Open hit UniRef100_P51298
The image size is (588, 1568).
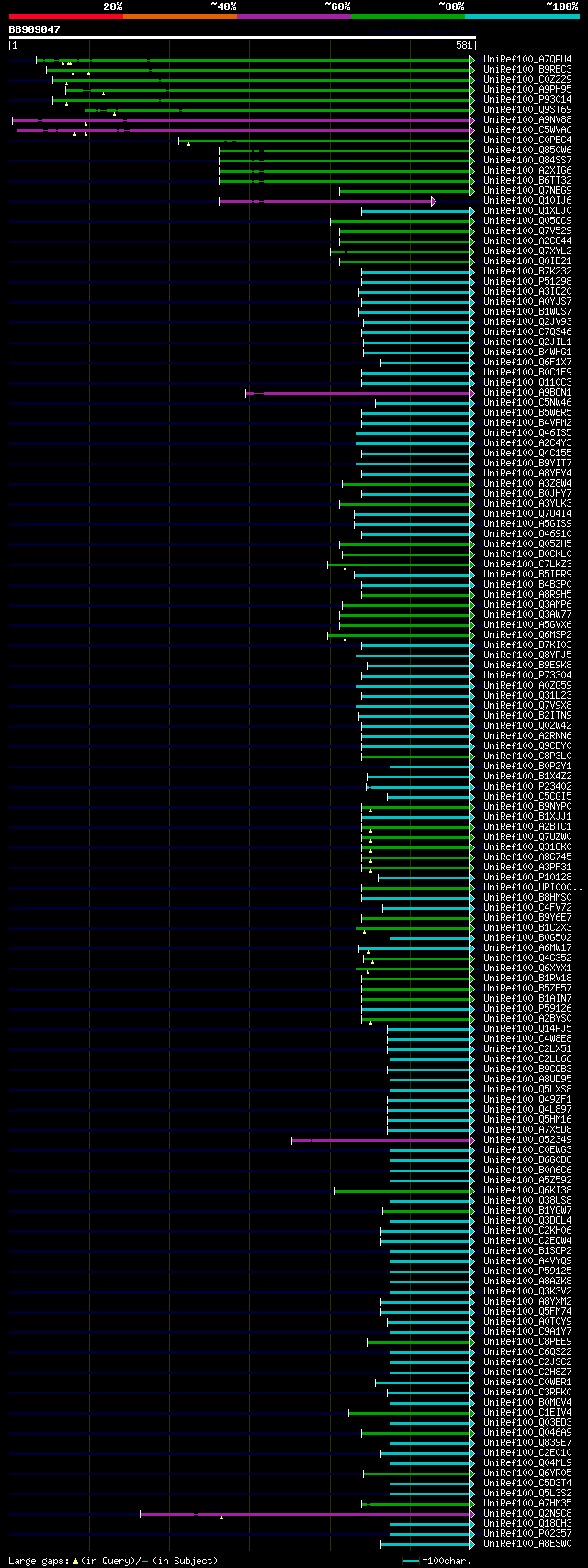527,282
